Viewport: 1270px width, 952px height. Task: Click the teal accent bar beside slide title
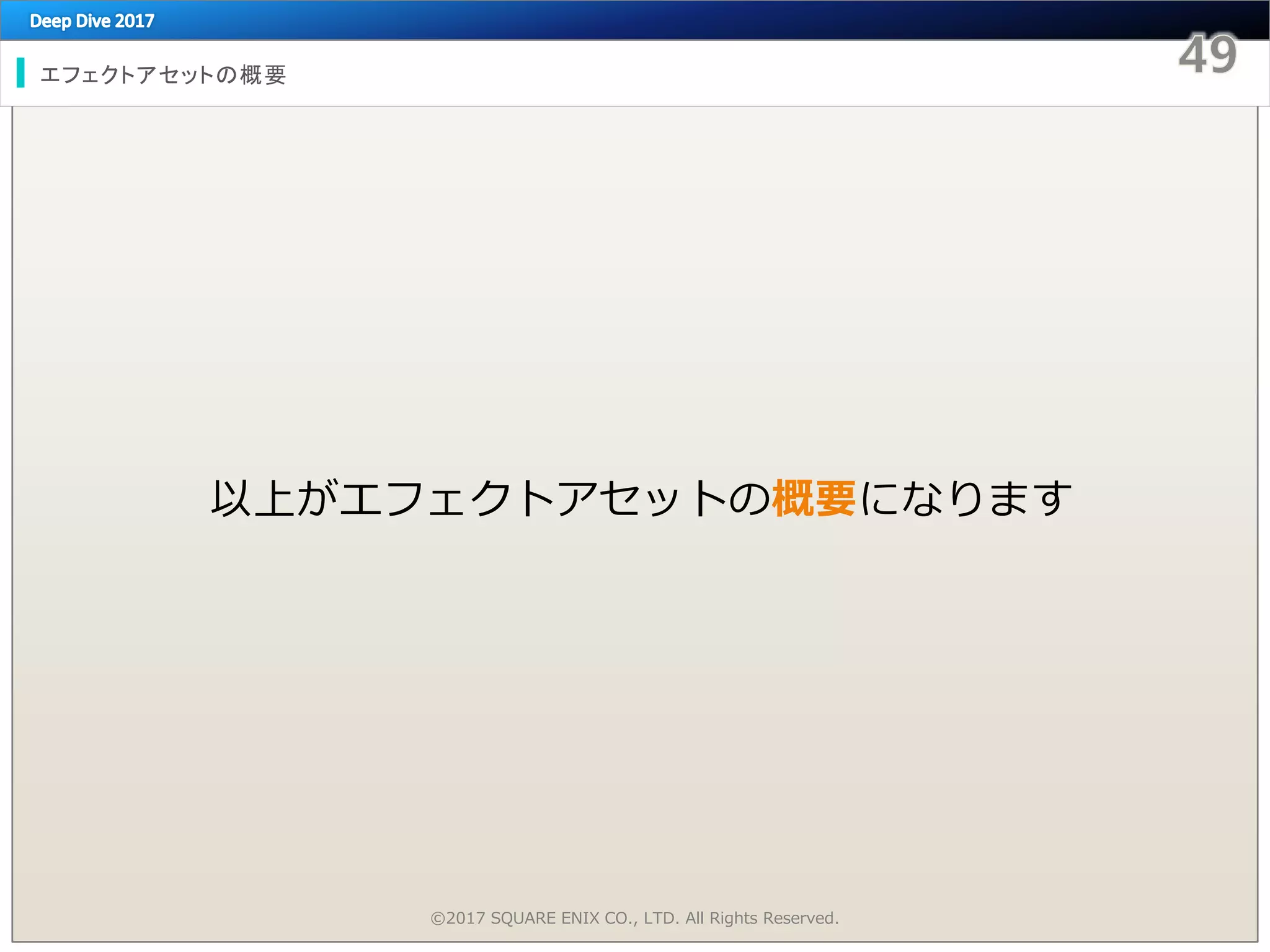[x=20, y=73]
